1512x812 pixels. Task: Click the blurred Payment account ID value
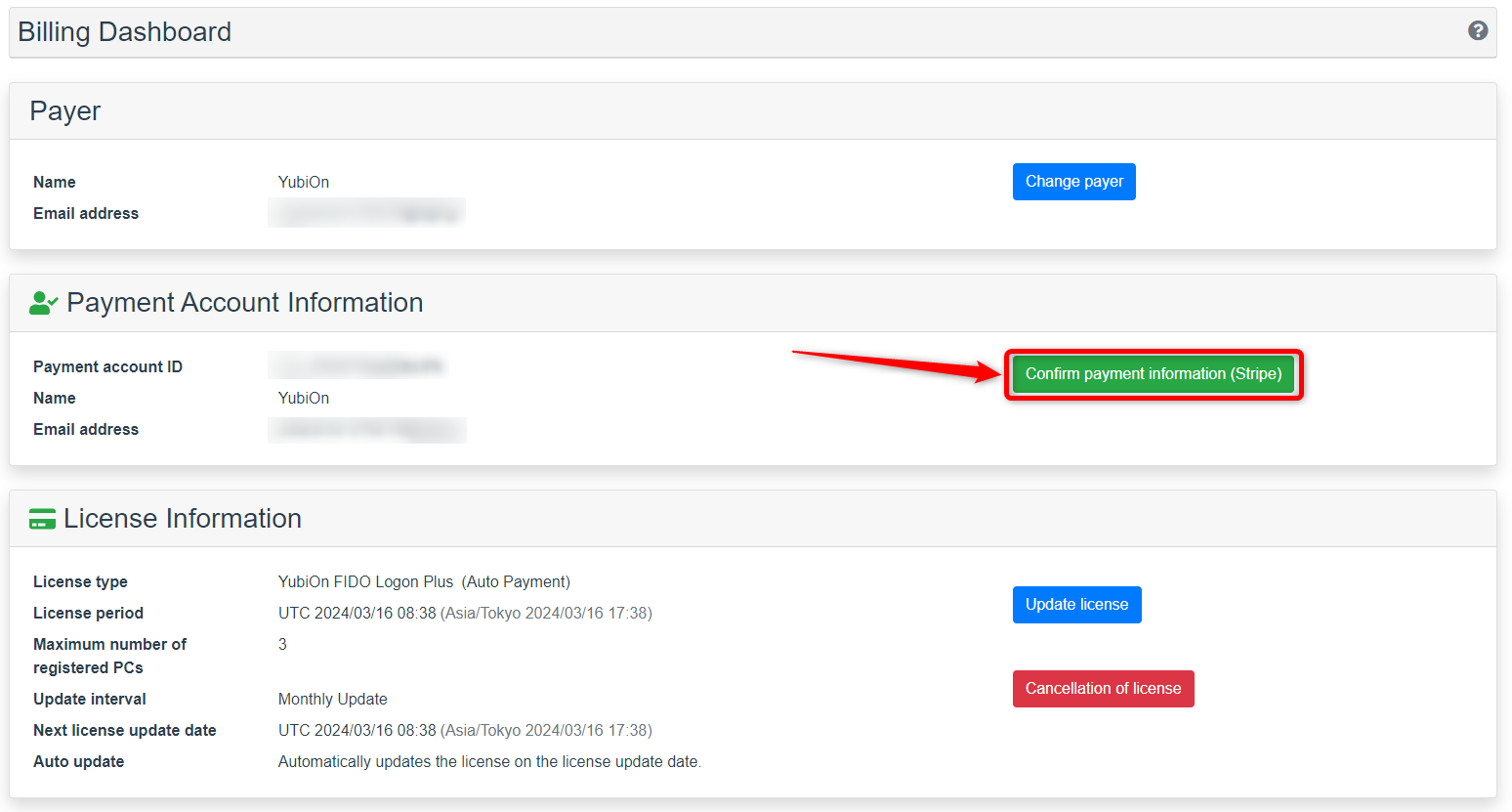(x=357, y=366)
